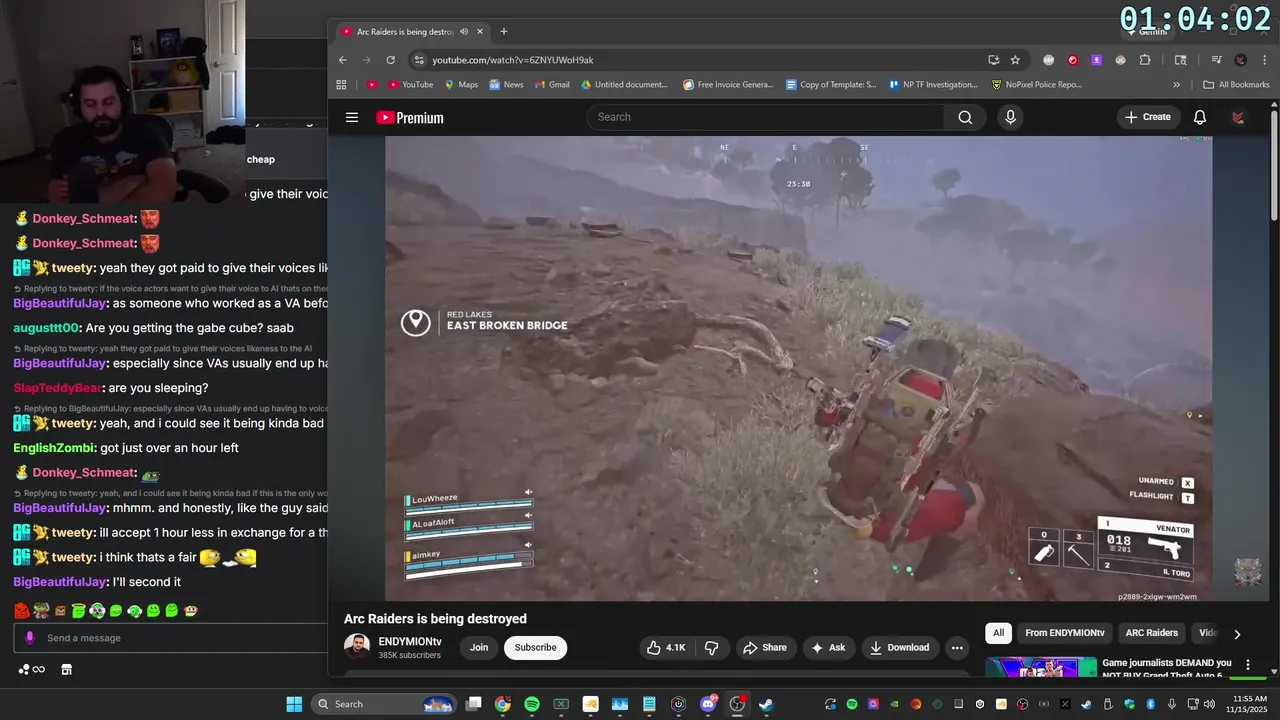Viewport: 1280px width, 720px height.
Task: Open Chrome apps grid shortcut
Action: point(341,85)
